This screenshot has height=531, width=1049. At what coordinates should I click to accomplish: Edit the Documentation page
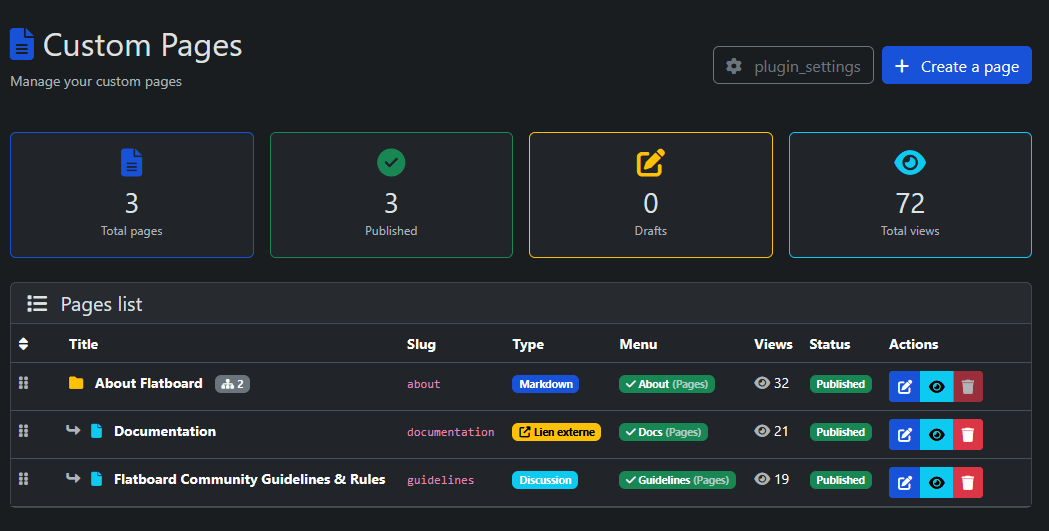point(904,435)
